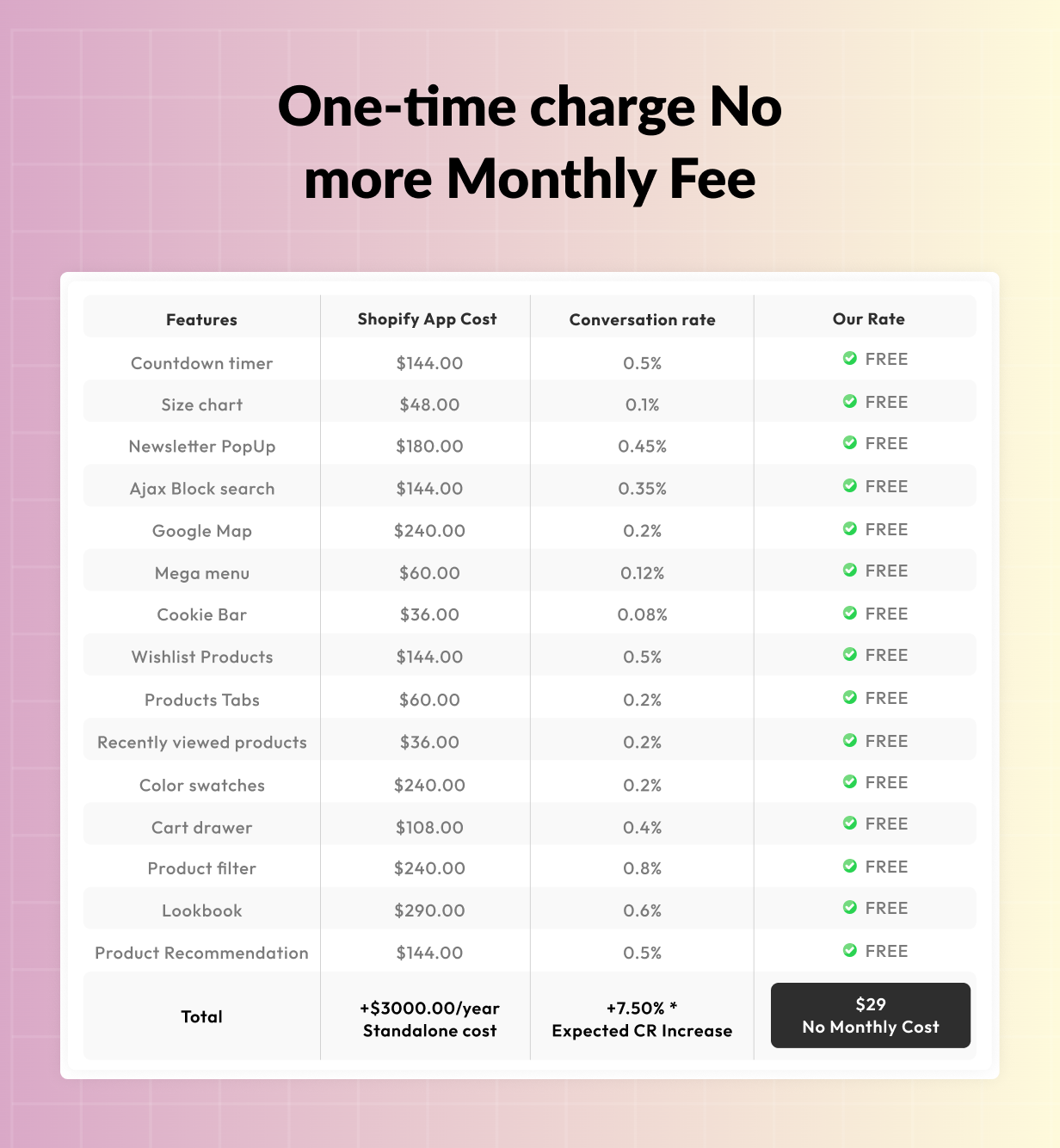Click the green check icon for Product Recommendation
1060x1148 pixels.
click(850, 951)
